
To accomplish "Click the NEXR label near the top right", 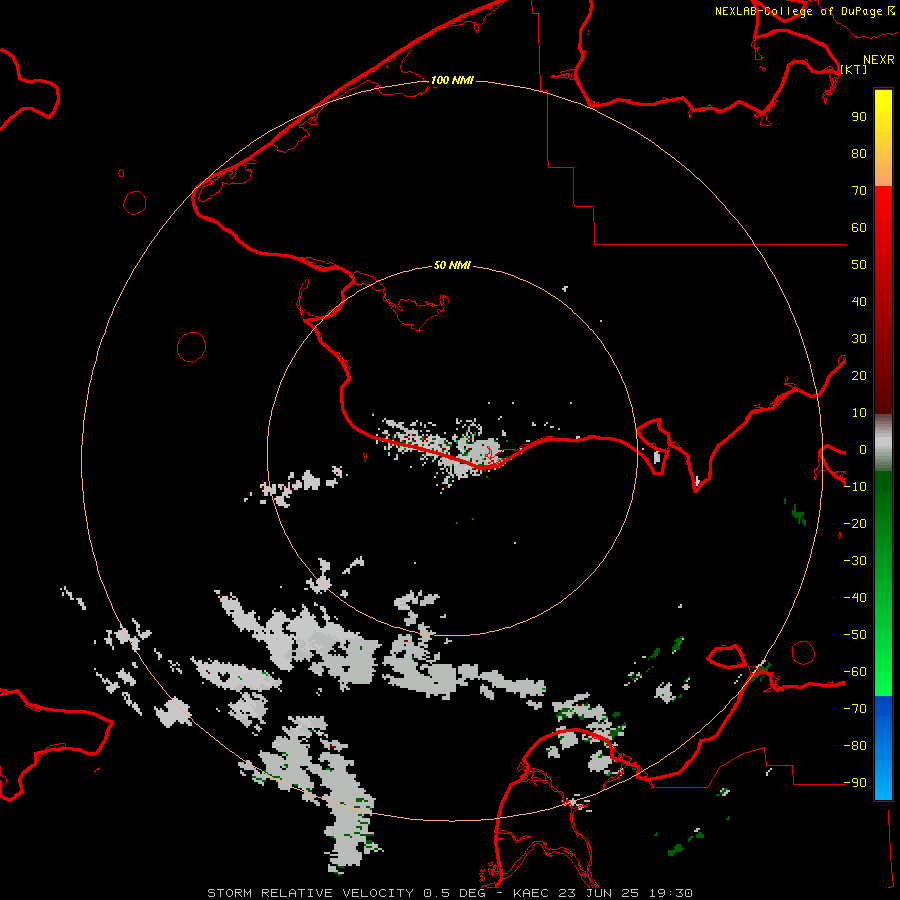I will (x=879, y=60).
